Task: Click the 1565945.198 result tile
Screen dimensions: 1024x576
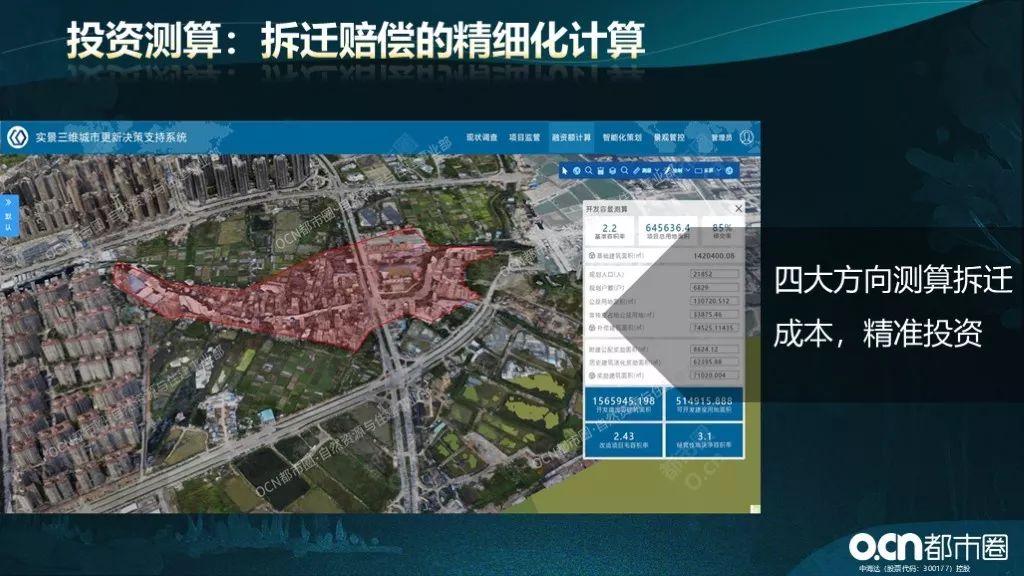Action: tap(623, 404)
